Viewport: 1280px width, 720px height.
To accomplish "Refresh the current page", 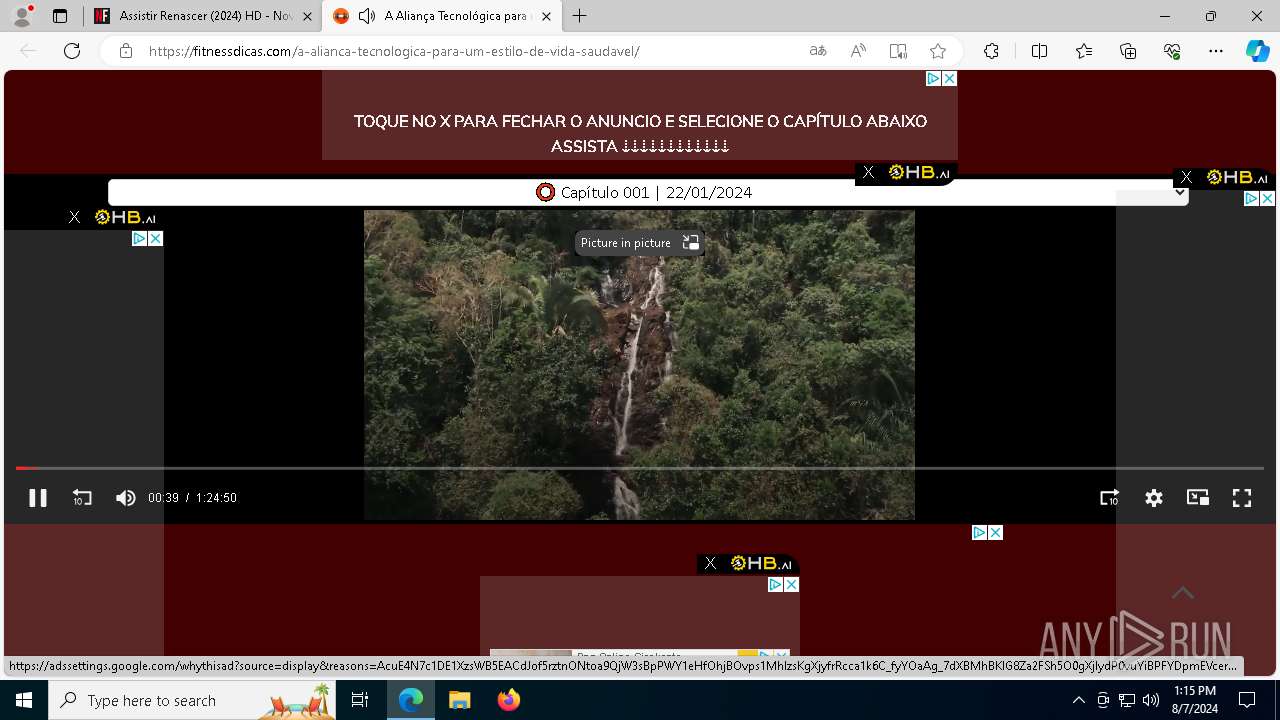I will coord(72,51).
